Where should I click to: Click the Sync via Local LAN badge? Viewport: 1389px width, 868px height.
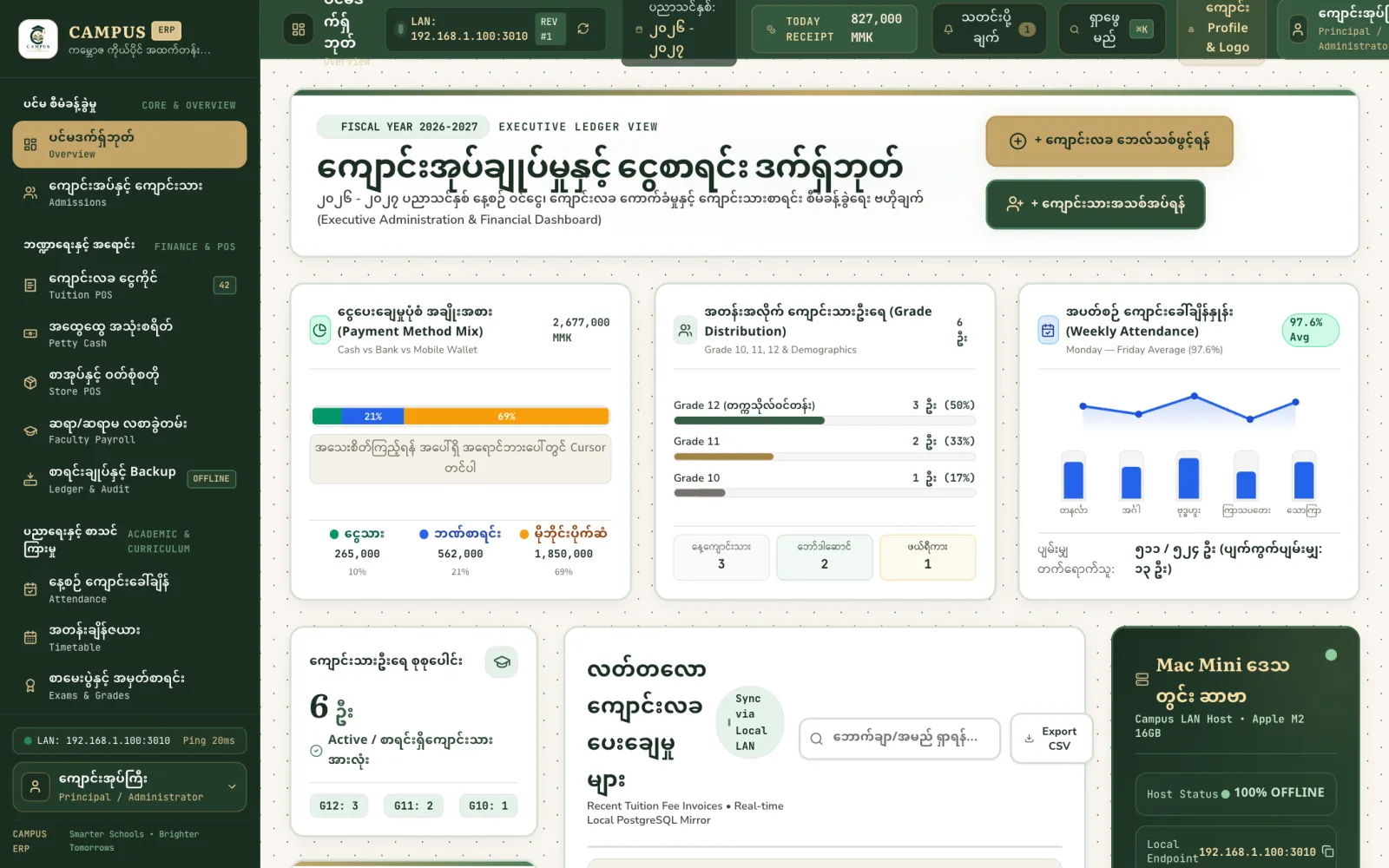[749, 722]
